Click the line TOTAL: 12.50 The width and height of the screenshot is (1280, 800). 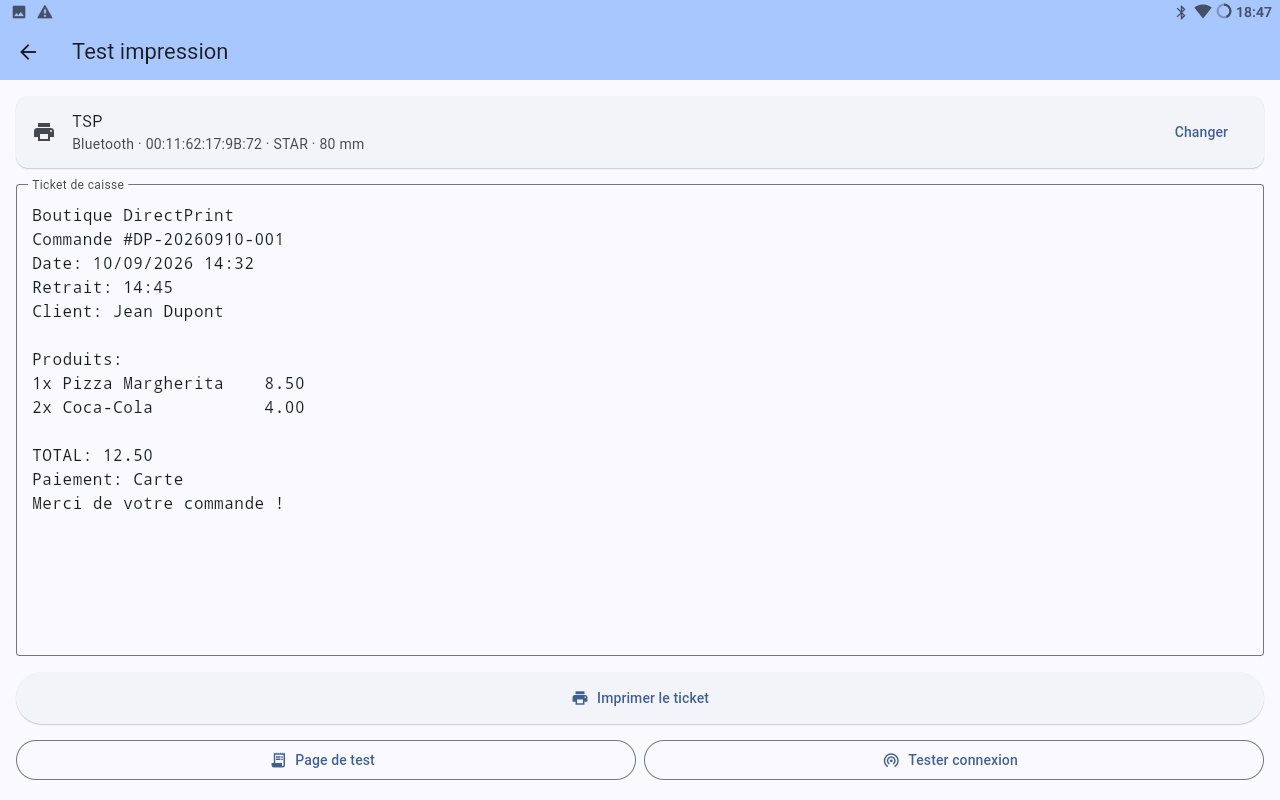coord(93,455)
